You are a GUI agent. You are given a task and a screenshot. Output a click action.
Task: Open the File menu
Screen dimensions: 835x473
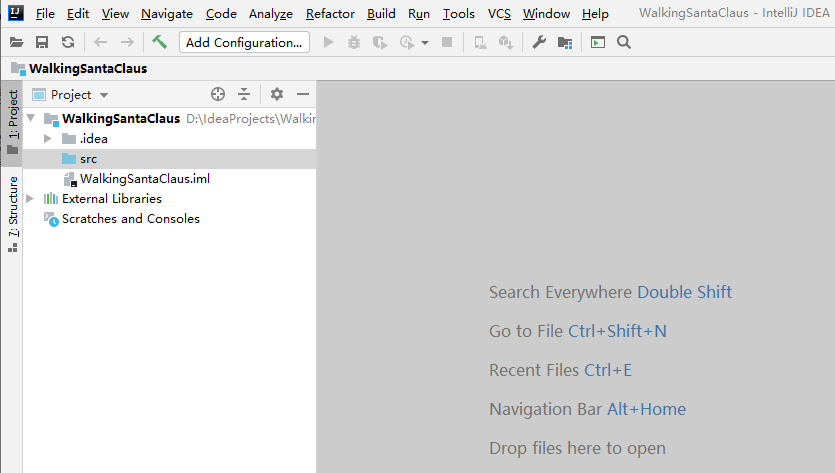(x=45, y=14)
